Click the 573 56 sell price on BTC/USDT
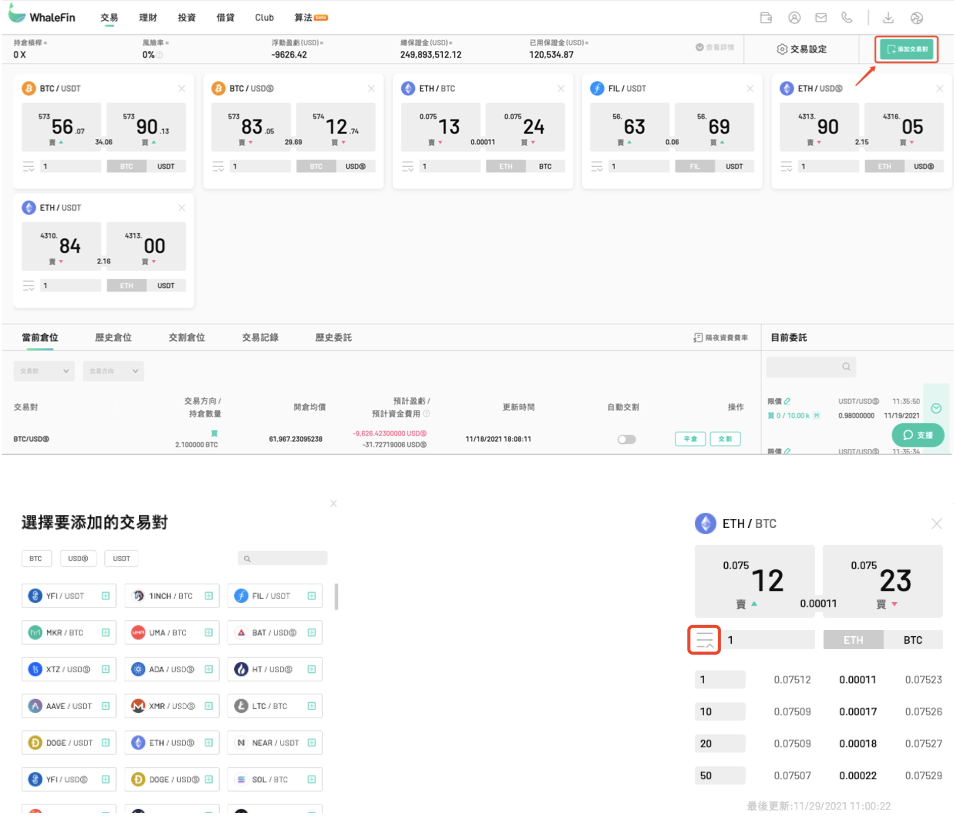 pyautogui.click(x=61, y=127)
